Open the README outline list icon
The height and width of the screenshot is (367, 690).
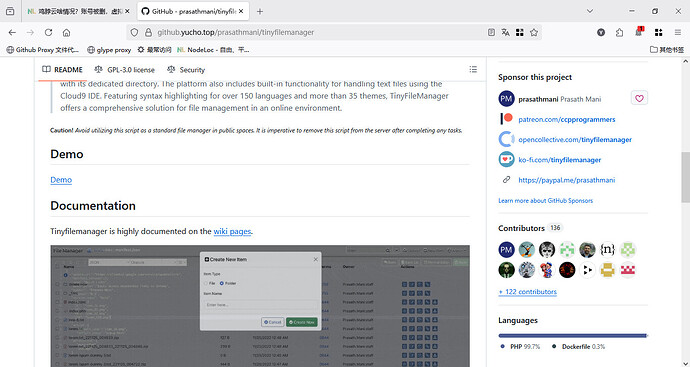tap(473, 69)
